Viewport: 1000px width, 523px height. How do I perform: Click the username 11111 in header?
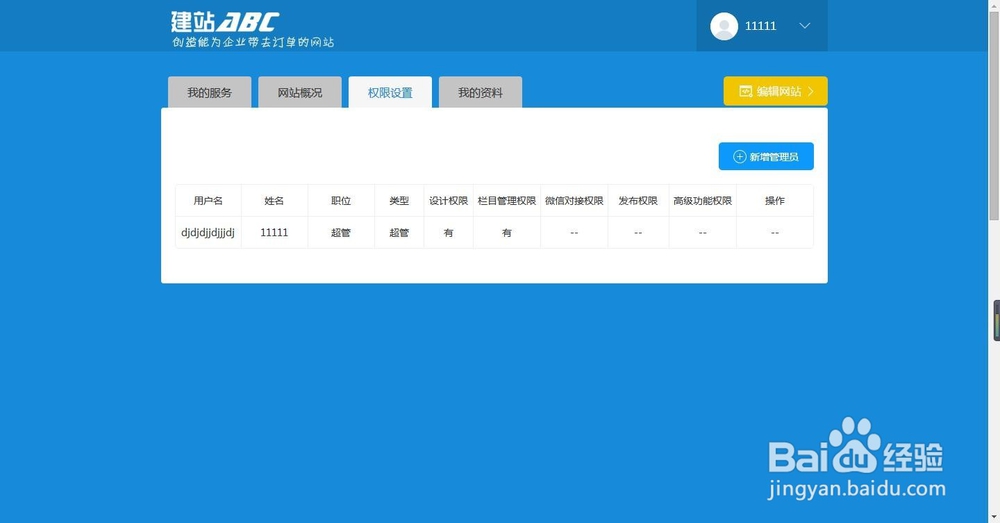coord(760,26)
